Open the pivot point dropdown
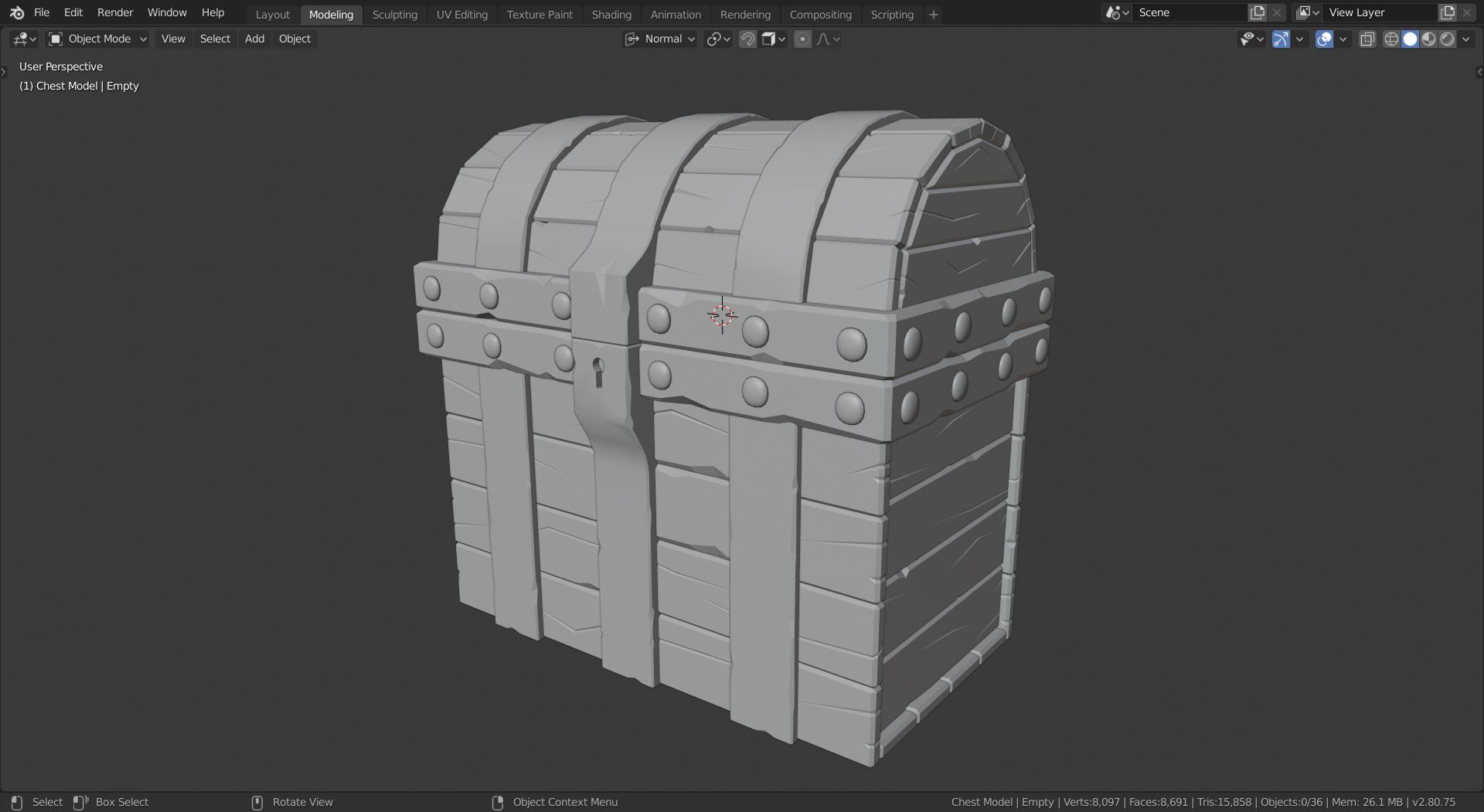Image resolution: width=1484 pixels, height=812 pixels. (718, 39)
